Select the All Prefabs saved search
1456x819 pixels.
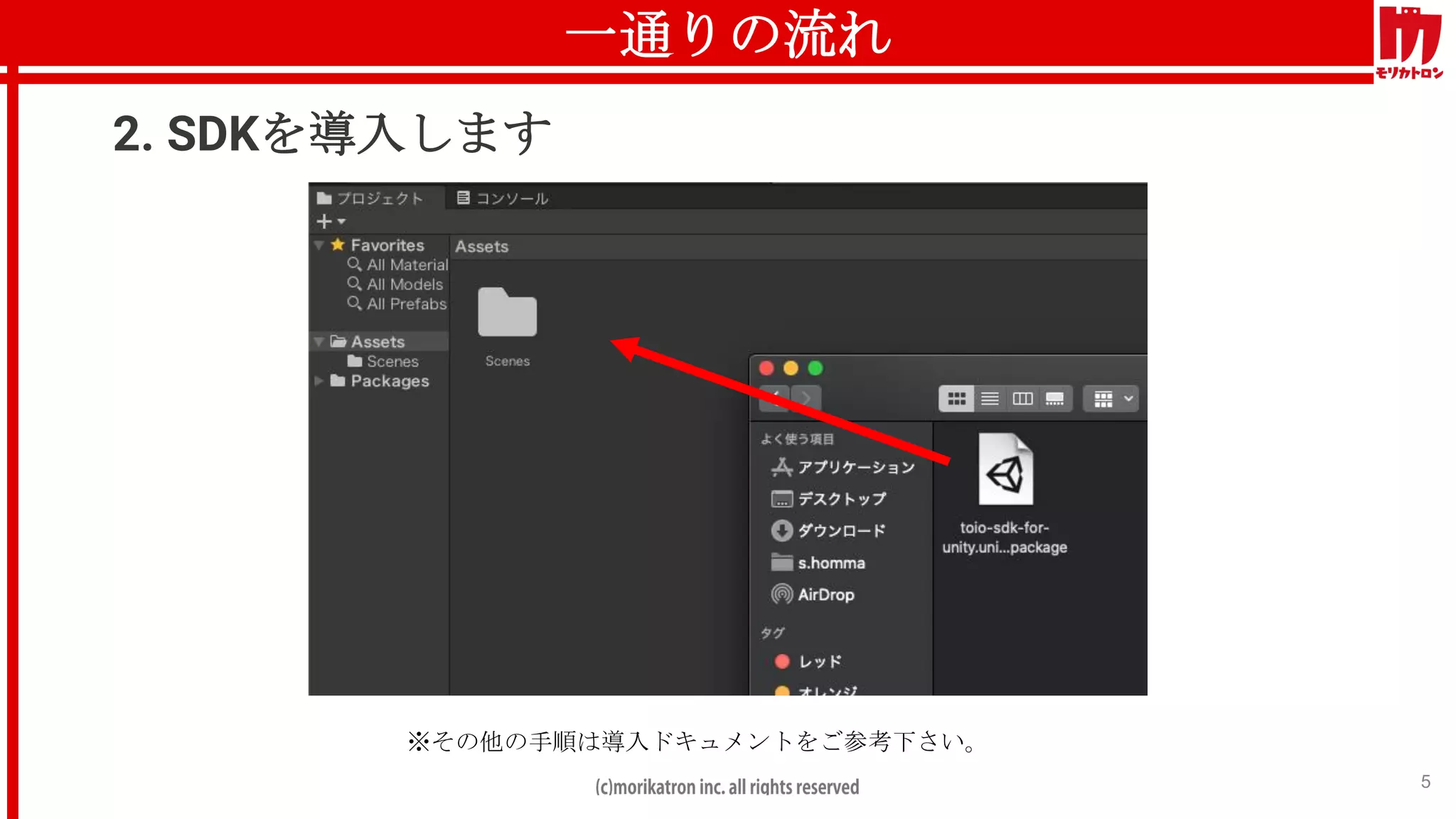point(397,304)
